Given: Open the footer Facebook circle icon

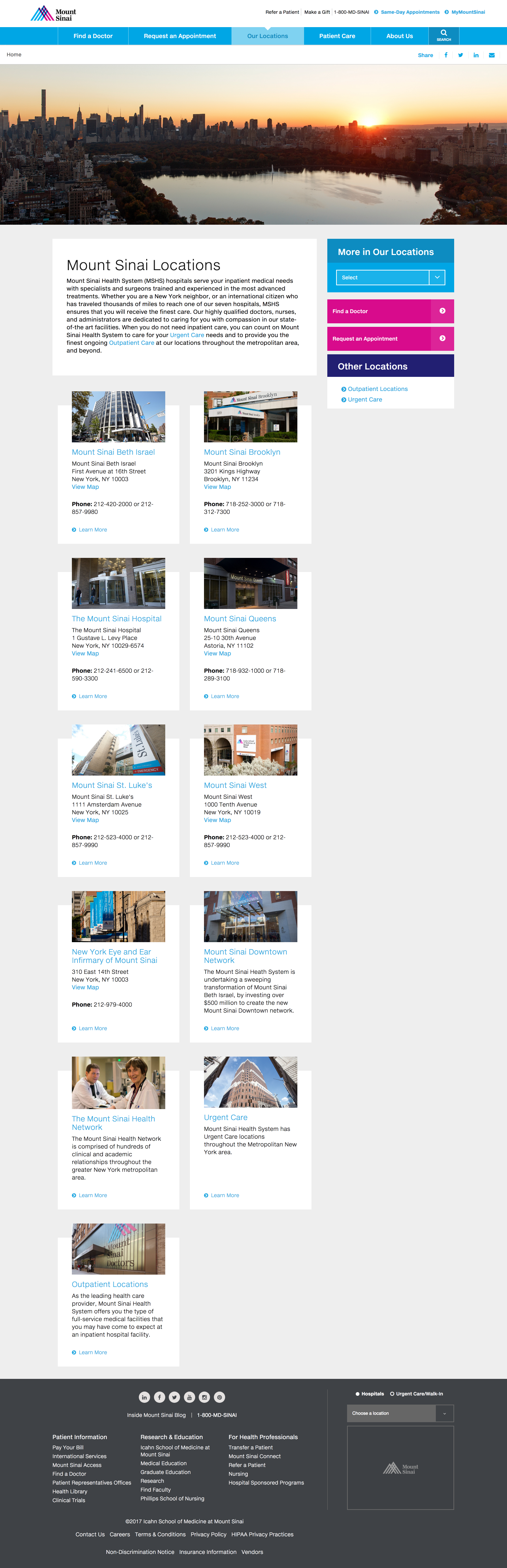Looking at the screenshot, I should tap(160, 1397).
